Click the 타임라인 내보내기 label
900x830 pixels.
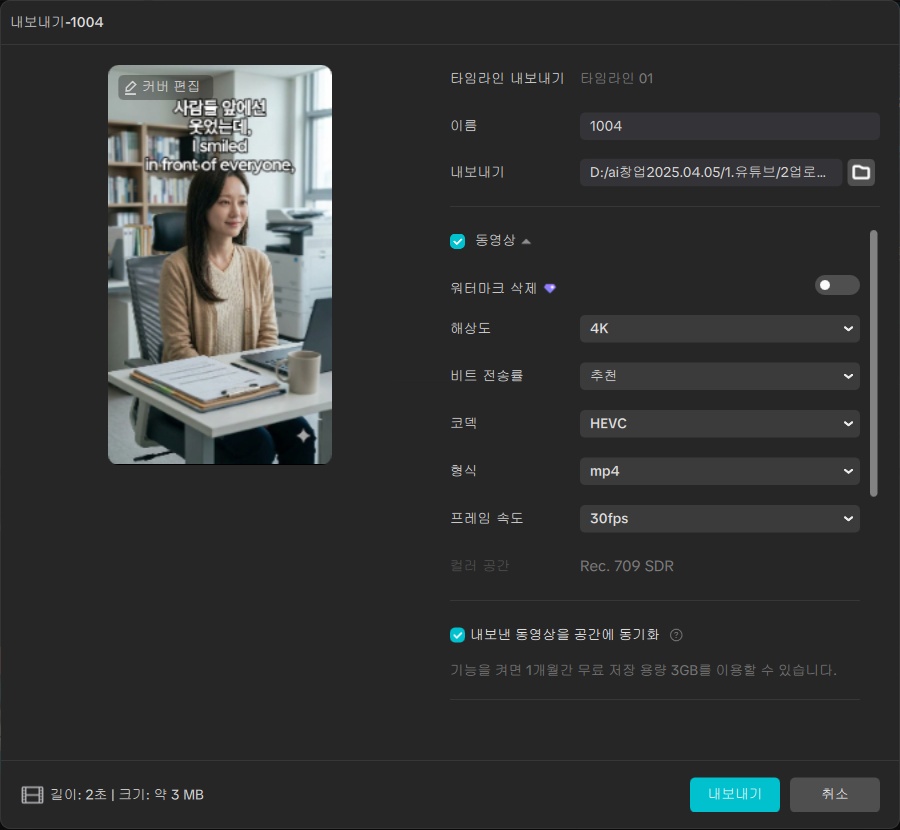click(507, 79)
